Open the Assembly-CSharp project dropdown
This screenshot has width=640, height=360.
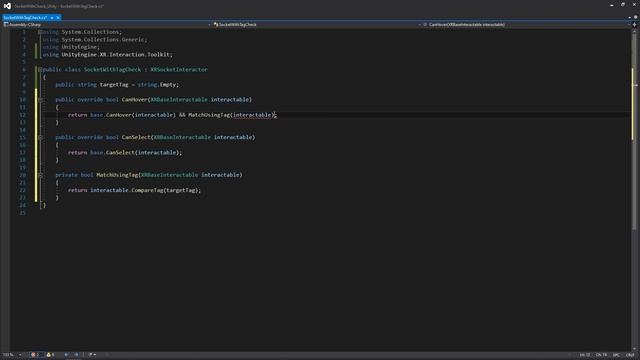(107, 25)
